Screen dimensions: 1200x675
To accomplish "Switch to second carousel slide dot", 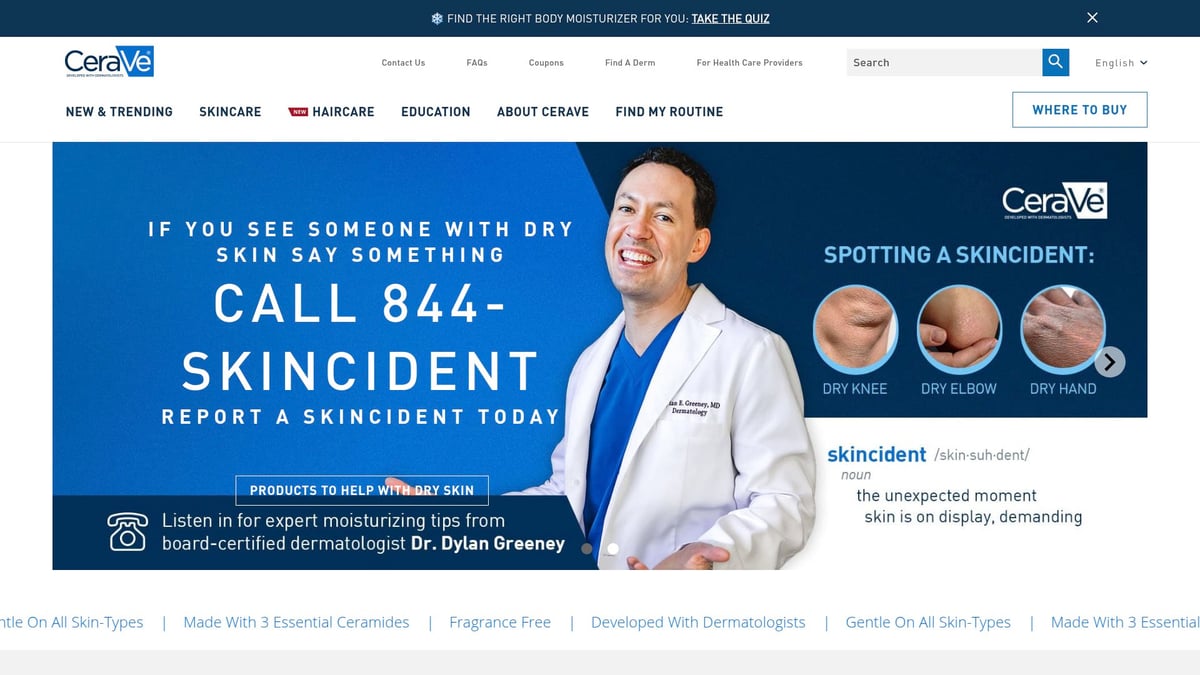I will [613, 548].
